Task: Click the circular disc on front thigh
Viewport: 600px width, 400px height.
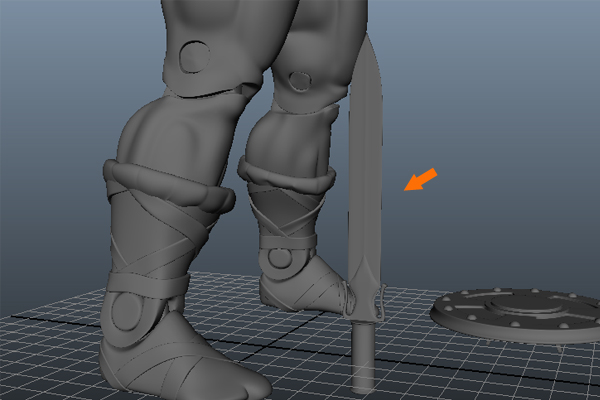Action: coord(195,57)
